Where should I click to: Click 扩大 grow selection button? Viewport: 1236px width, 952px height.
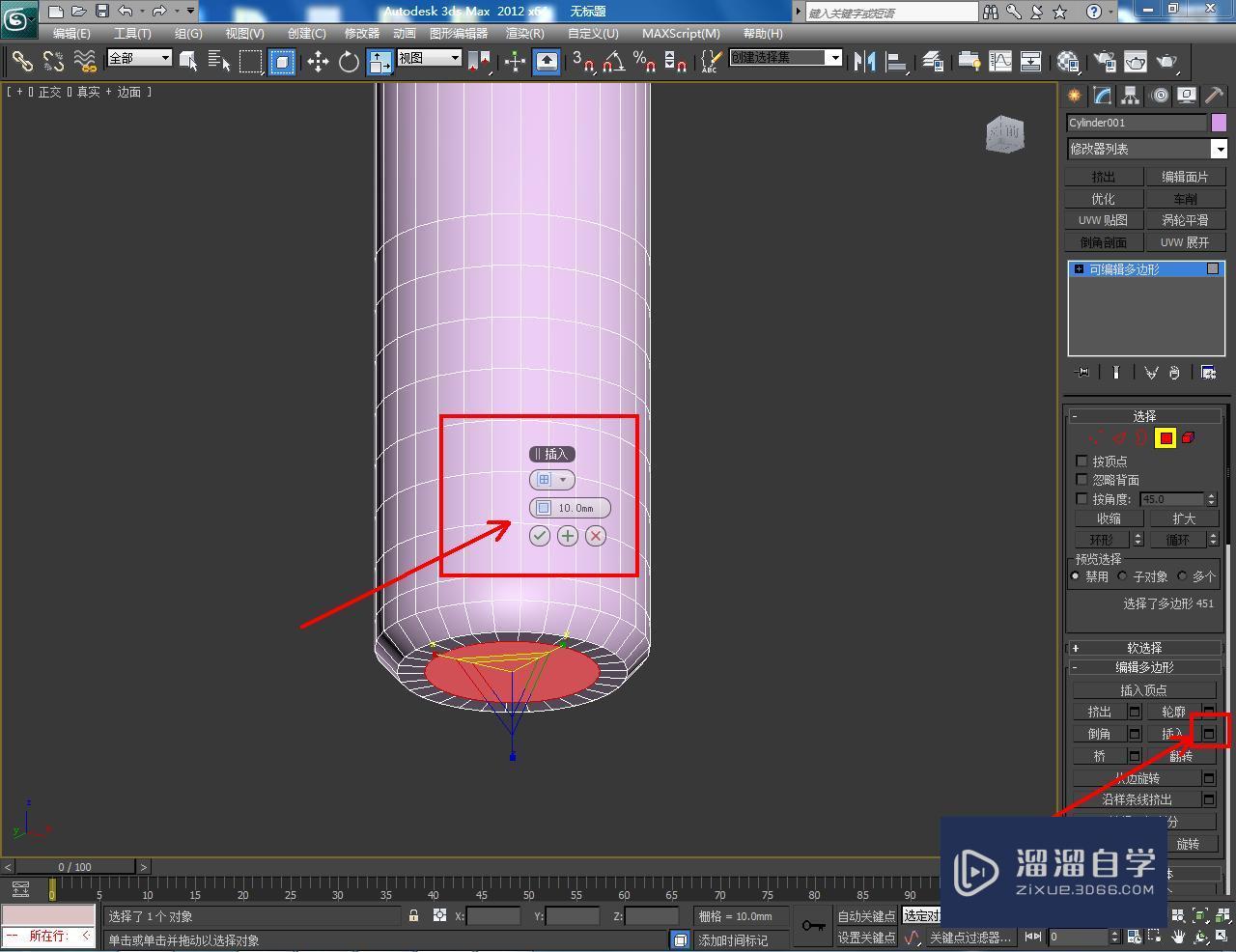[1184, 518]
